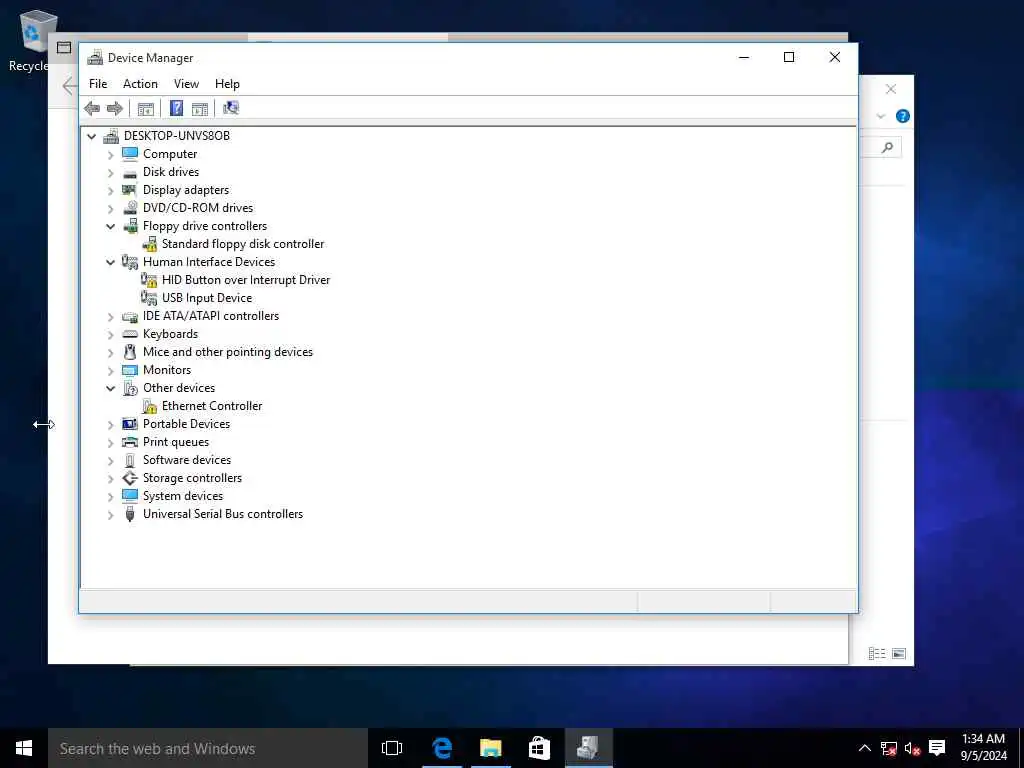Select the Floppy drive controllers icon
Image resolution: width=1024 pixels, height=768 pixels.
(x=130, y=226)
